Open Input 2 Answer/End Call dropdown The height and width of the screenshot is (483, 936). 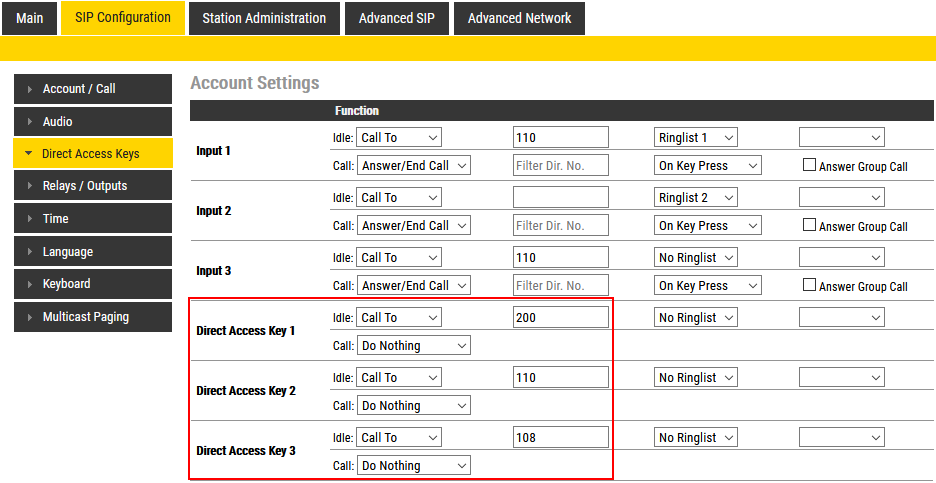413,226
